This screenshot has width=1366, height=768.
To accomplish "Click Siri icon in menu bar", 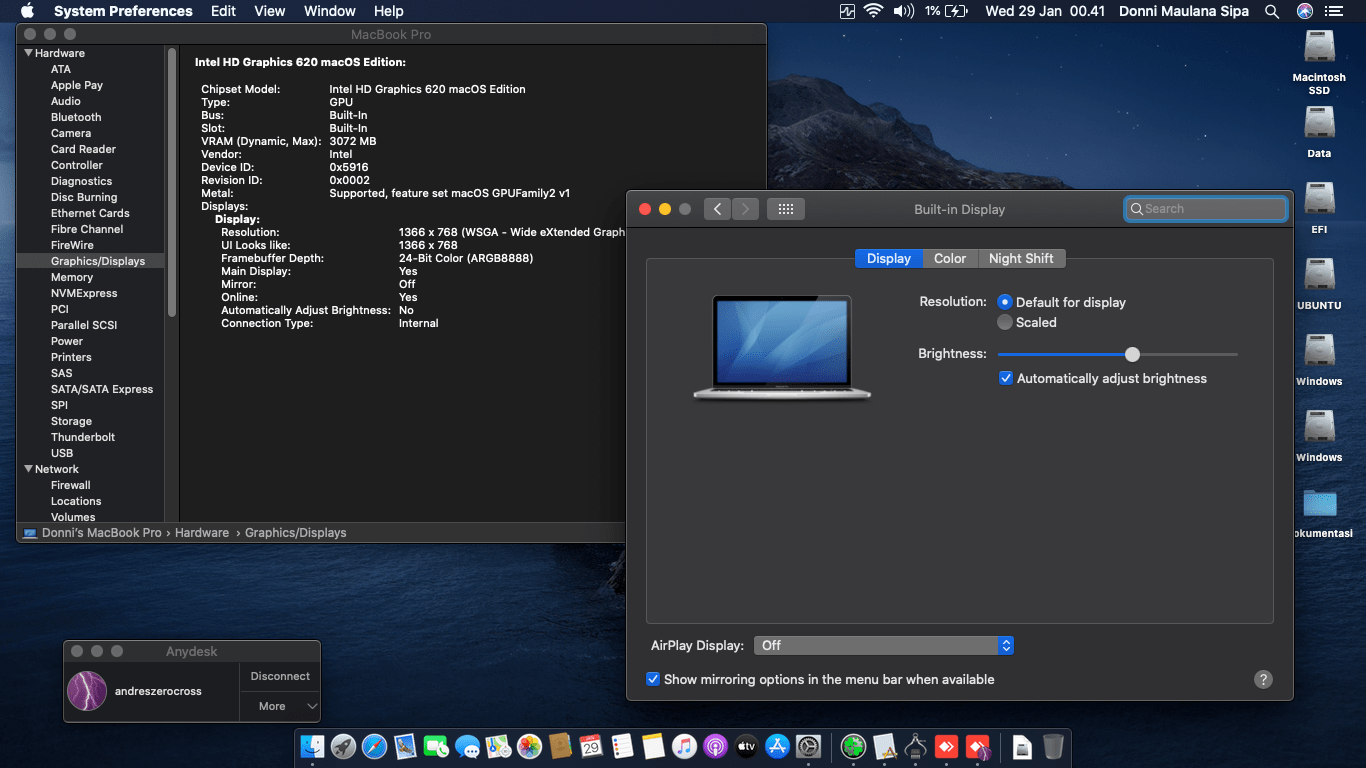I will [x=1305, y=11].
